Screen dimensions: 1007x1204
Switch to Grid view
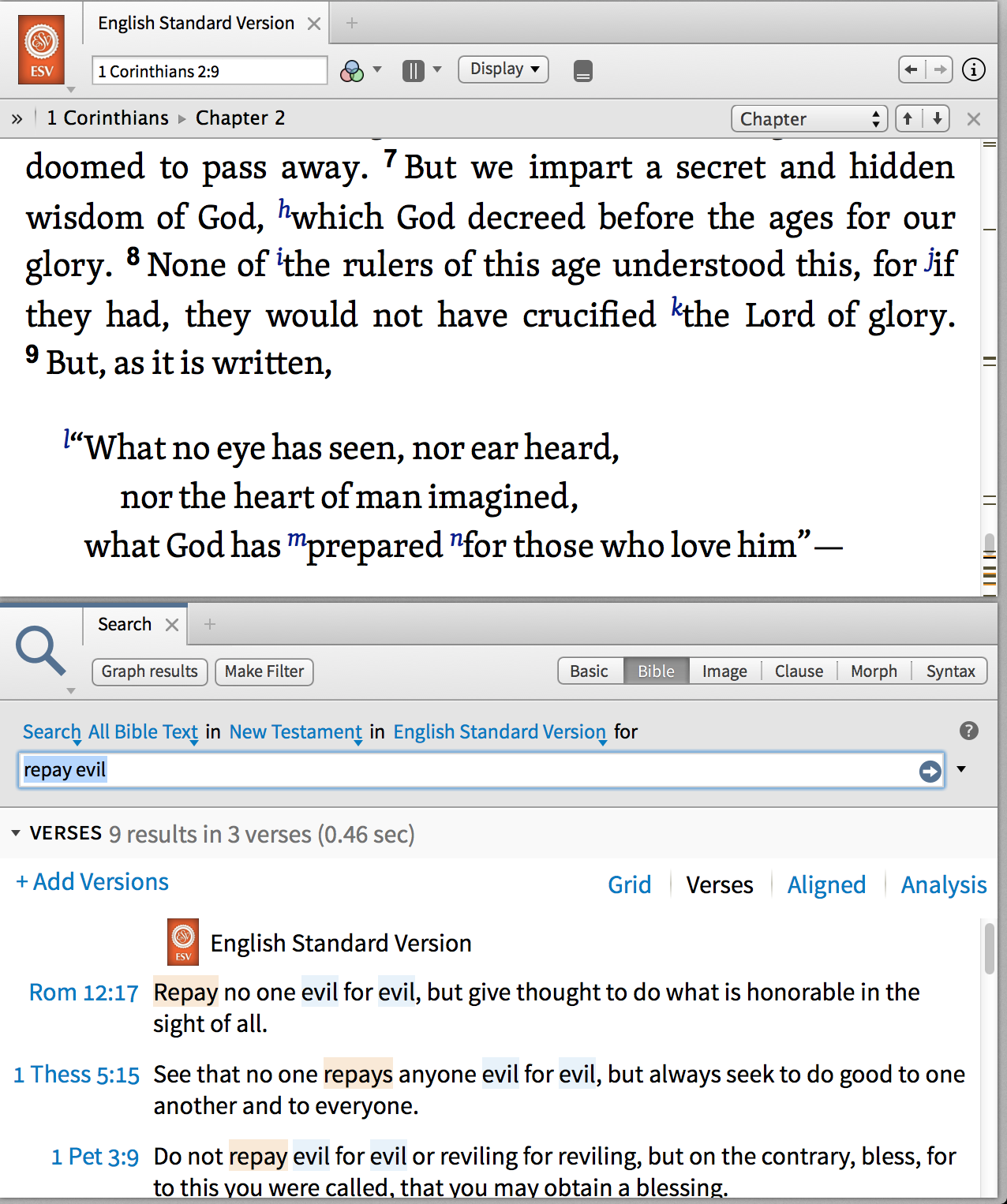pyautogui.click(x=630, y=885)
